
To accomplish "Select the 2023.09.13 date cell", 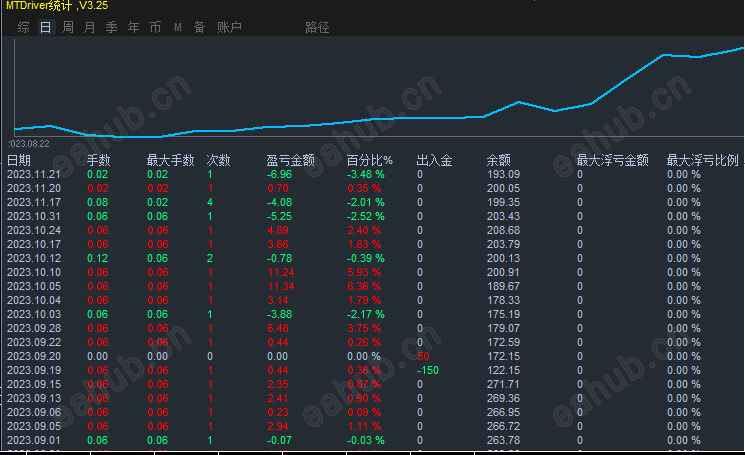I will [x=34, y=398].
